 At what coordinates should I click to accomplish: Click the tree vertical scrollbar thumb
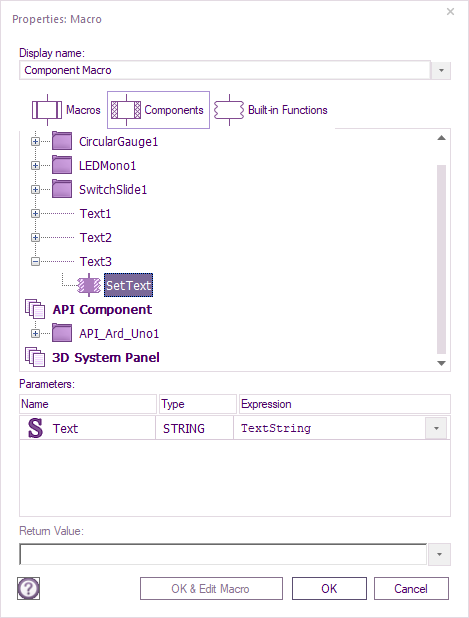(441, 259)
